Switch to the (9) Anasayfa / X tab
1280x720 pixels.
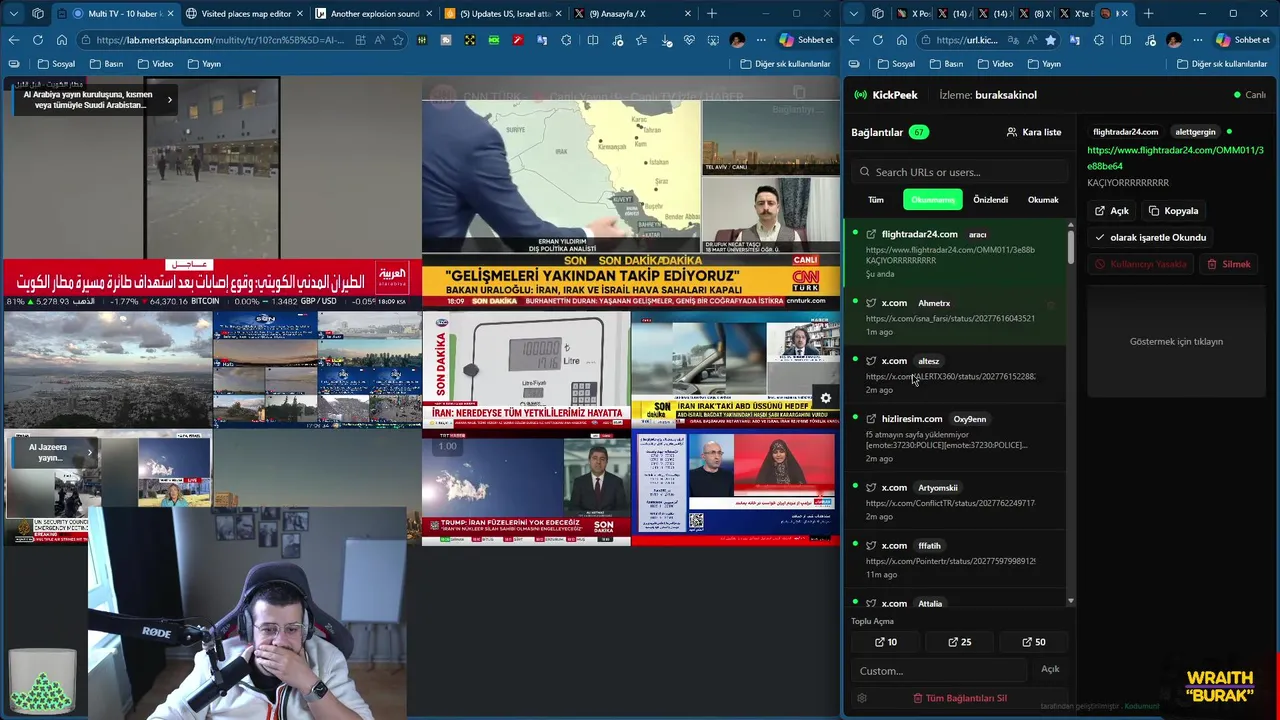pos(633,14)
